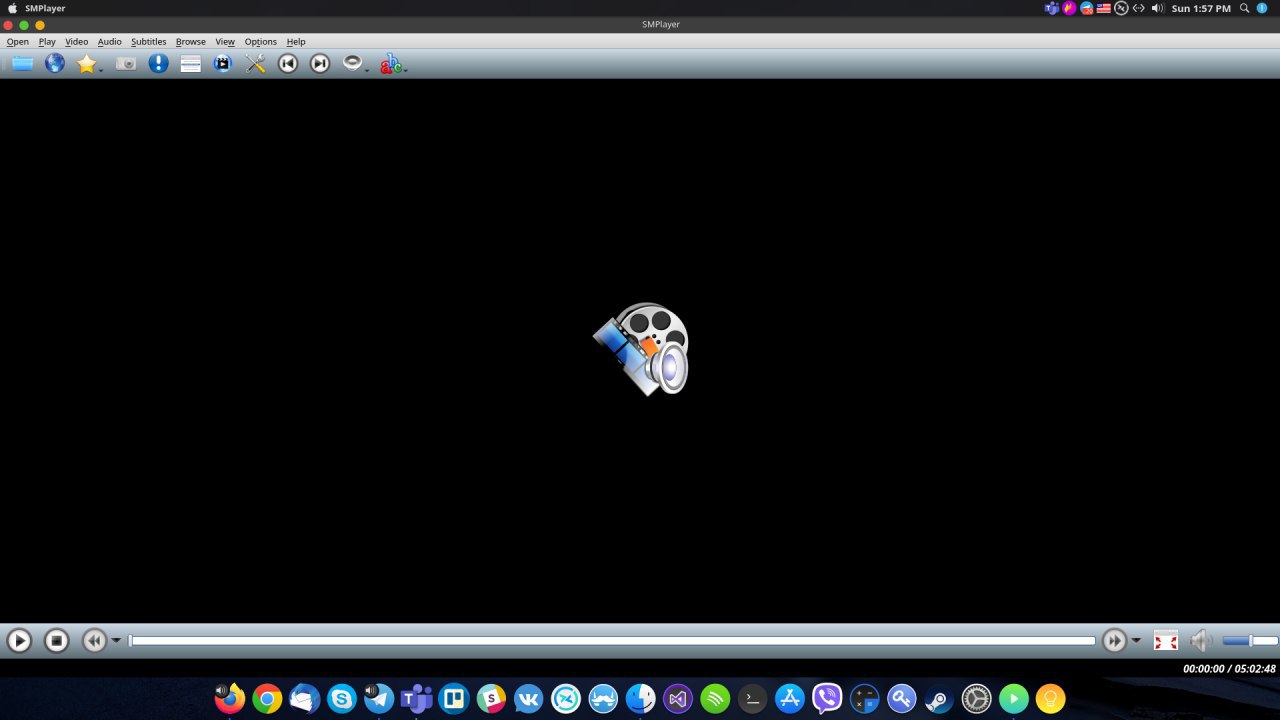This screenshot has height=720, width=1280.
Task: Click the Favorites star icon
Action: point(87,64)
